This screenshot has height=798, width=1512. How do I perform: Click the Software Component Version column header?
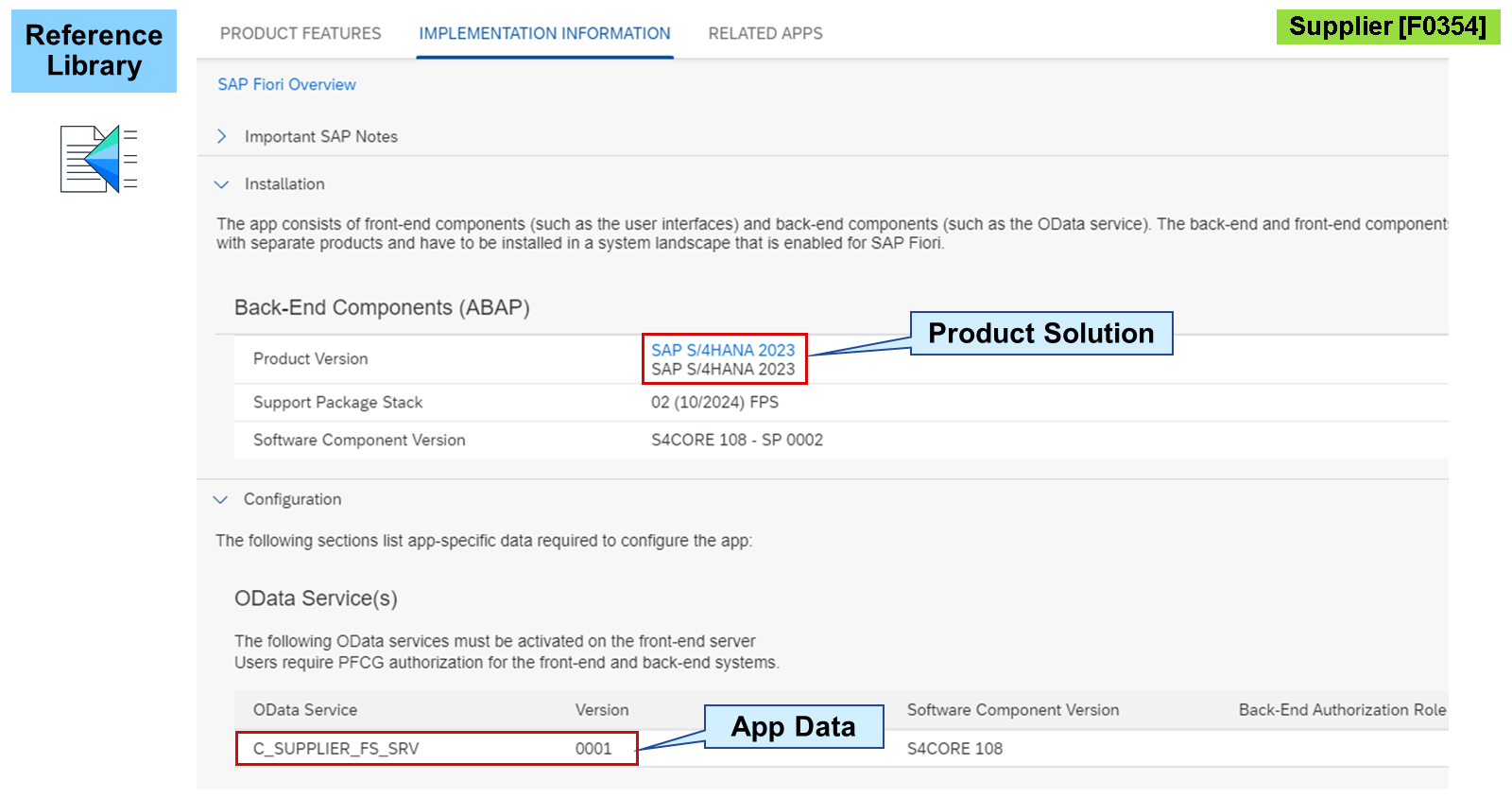tap(1013, 709)
